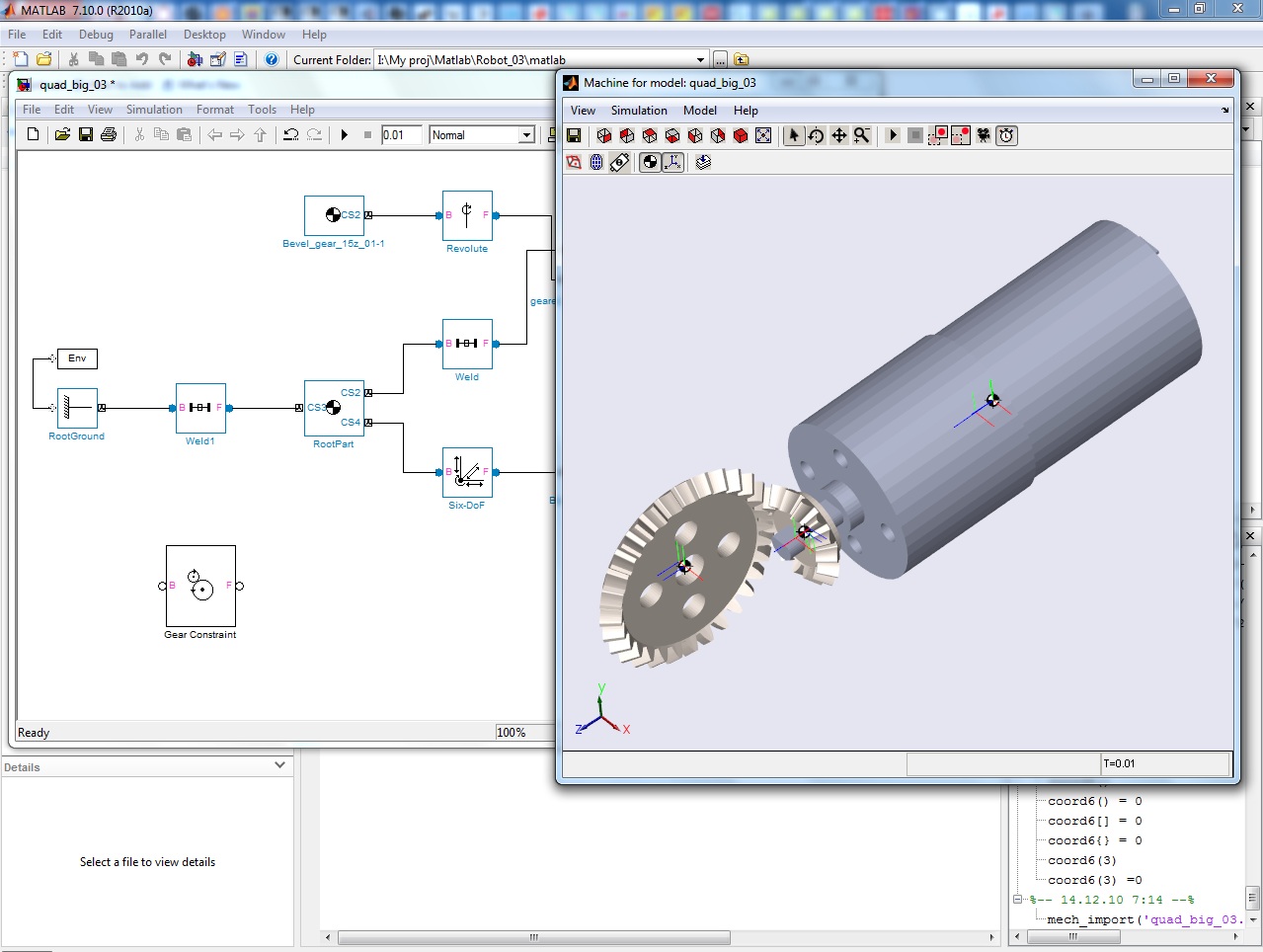Toggle the simulation time display clock
The height and width of the screenshot is (952, 1263).
click(x=1006, y=135)
